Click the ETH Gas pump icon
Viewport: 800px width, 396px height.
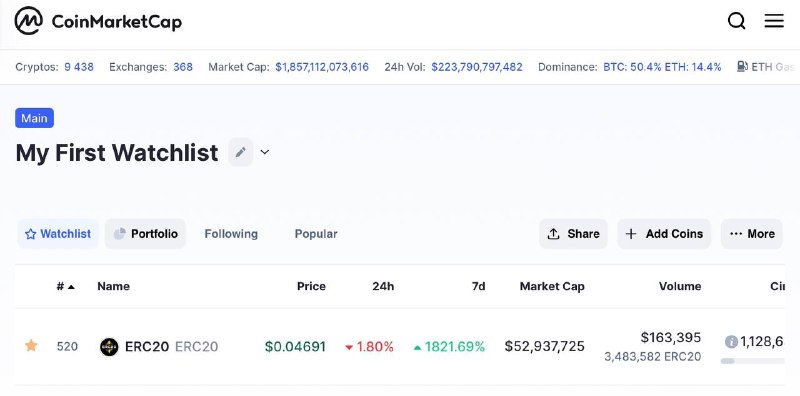pos(742,67)
